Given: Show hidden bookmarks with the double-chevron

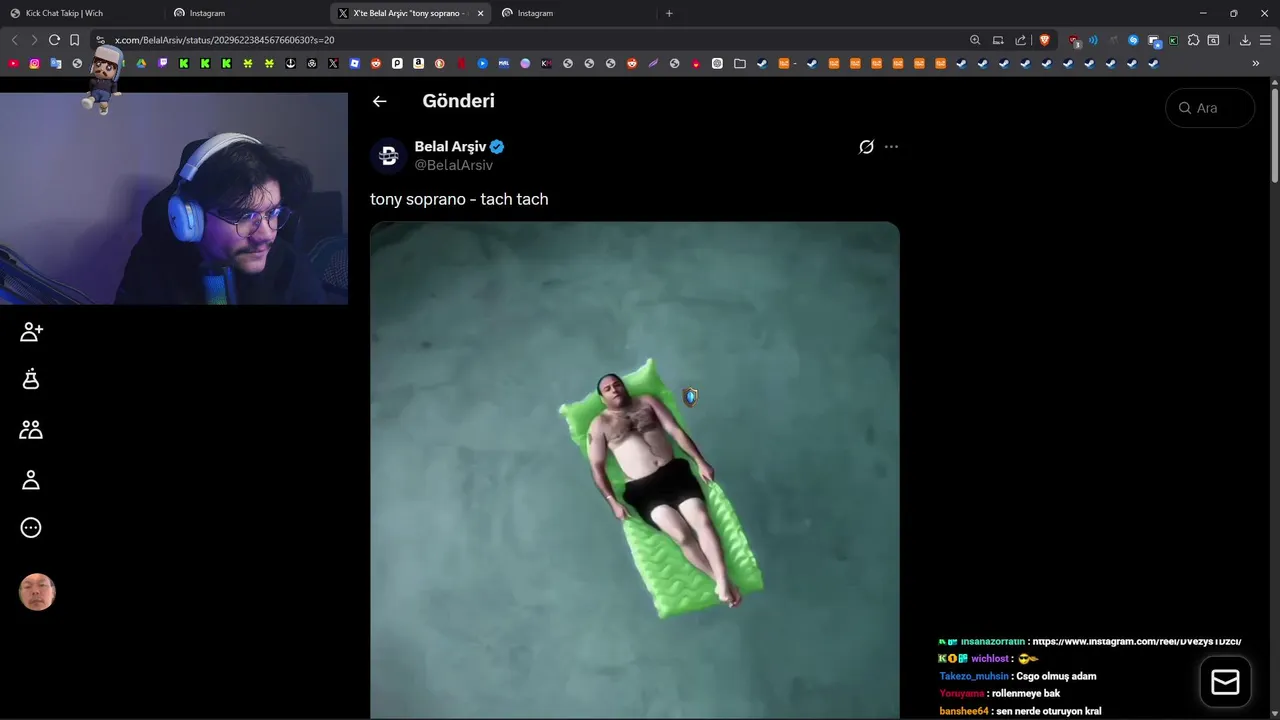Looking at the screenshot, I should (x=1255, y=63).
